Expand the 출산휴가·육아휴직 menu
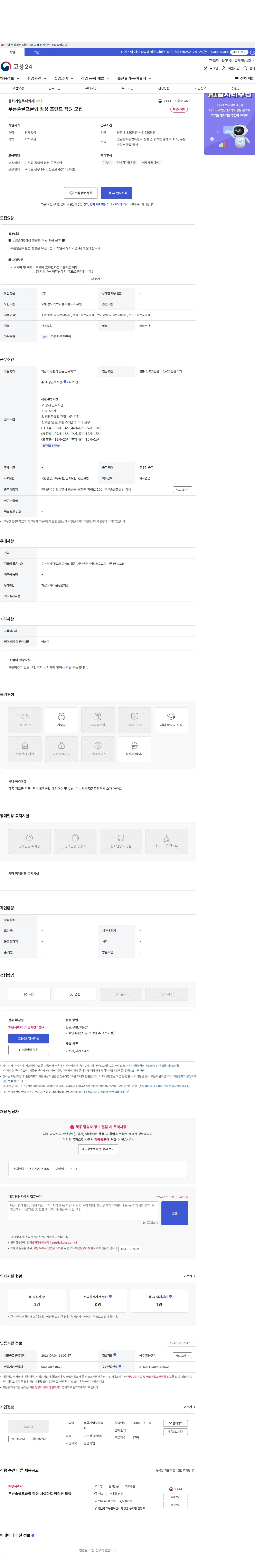 tap(134, 79)
